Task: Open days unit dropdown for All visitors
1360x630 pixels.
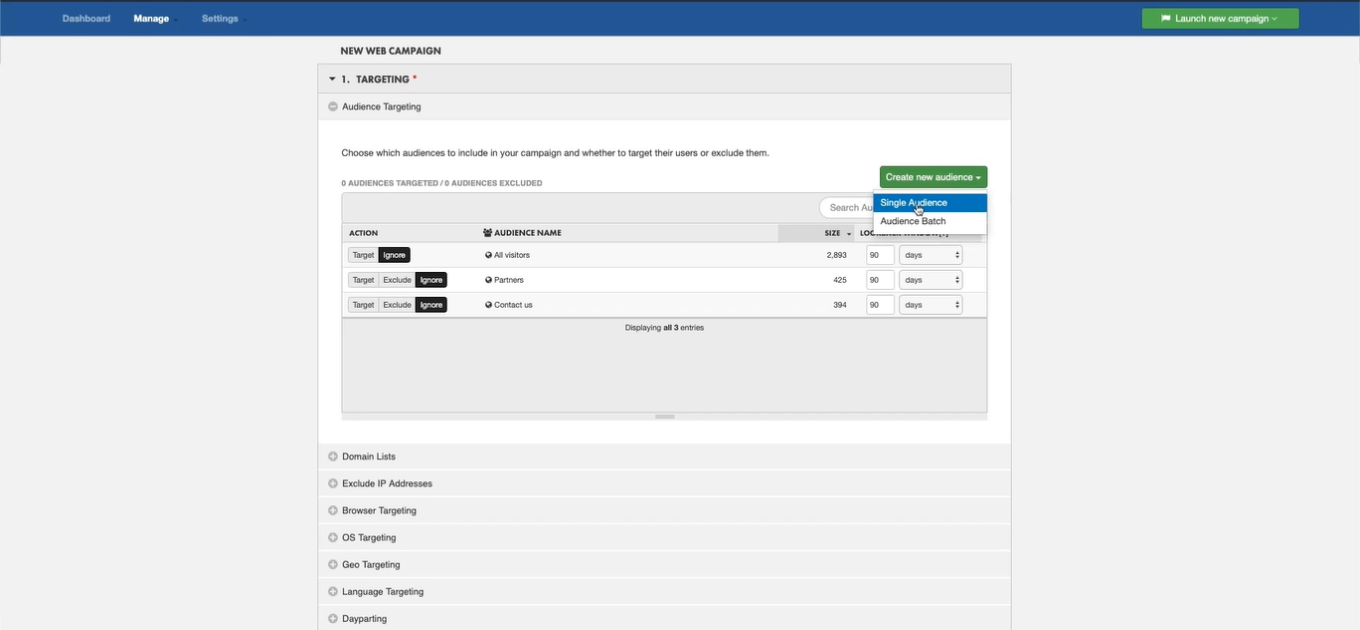Action: (x=930, y=255)
